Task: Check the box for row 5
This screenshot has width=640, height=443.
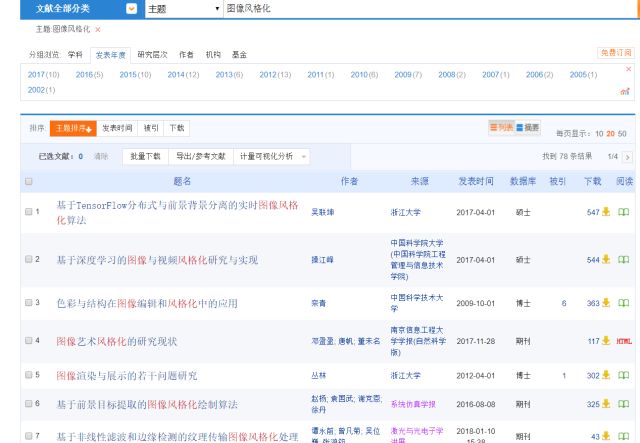Action: pyautogui.click(x=29, y=375)
